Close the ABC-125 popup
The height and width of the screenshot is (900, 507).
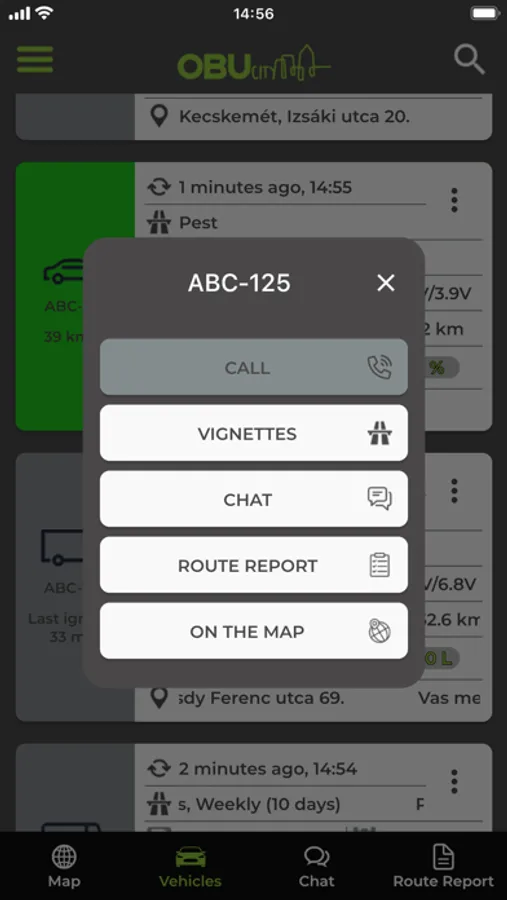tap(386, 282)
